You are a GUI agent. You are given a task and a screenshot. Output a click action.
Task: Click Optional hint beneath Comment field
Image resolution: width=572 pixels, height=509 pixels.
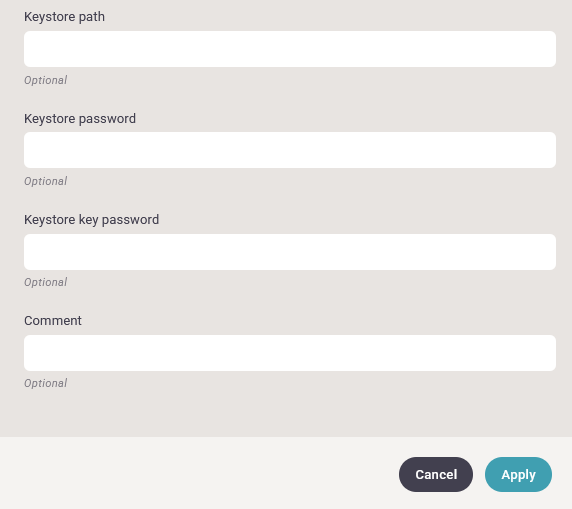point(46,383)
